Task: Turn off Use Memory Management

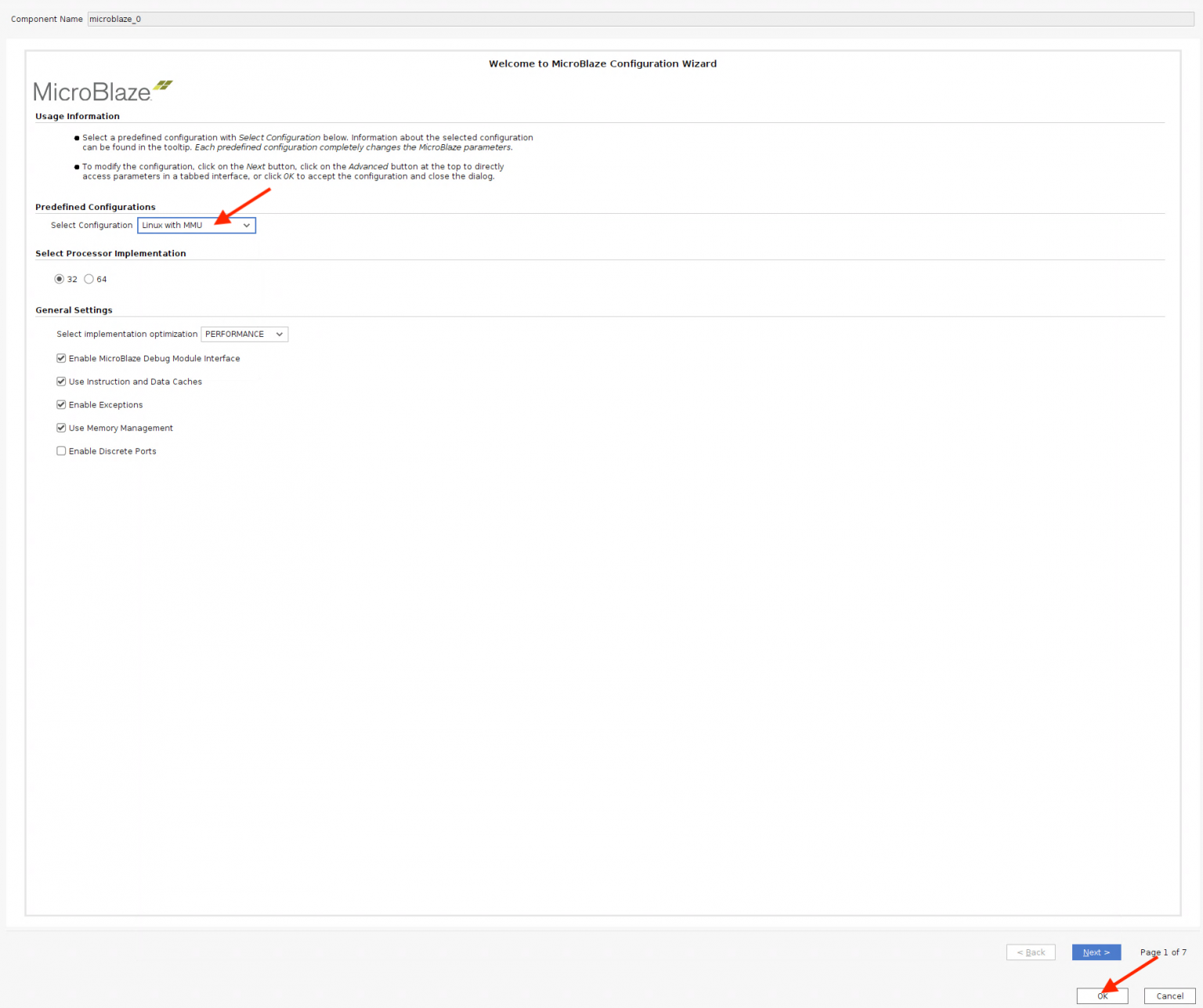Action: pyautogui.click(x=61, y=428)
